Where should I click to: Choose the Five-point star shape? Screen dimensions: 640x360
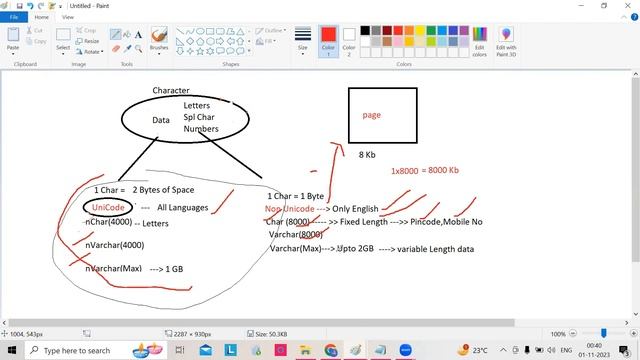200,51
